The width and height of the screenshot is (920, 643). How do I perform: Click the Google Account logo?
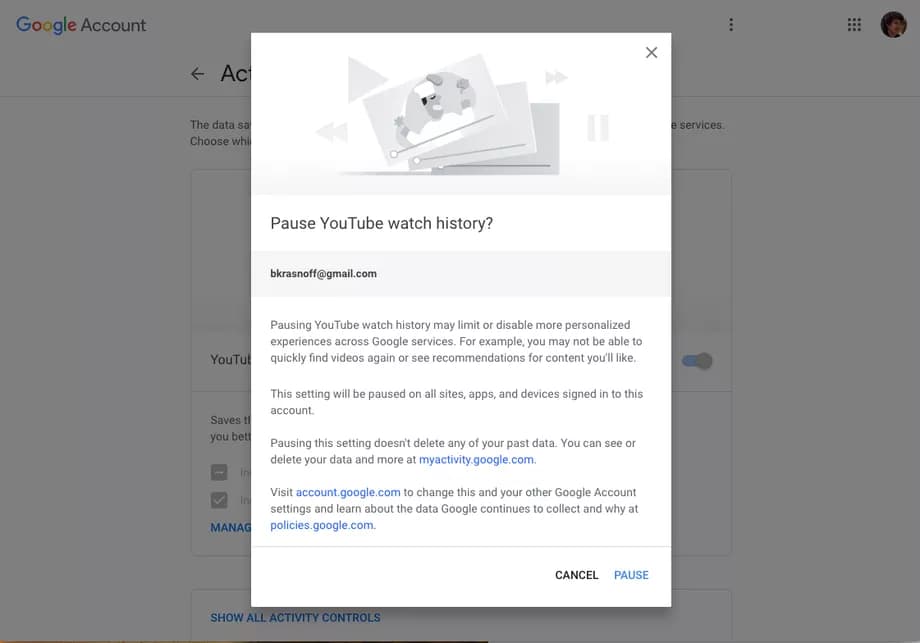click(x=81, y=25)
